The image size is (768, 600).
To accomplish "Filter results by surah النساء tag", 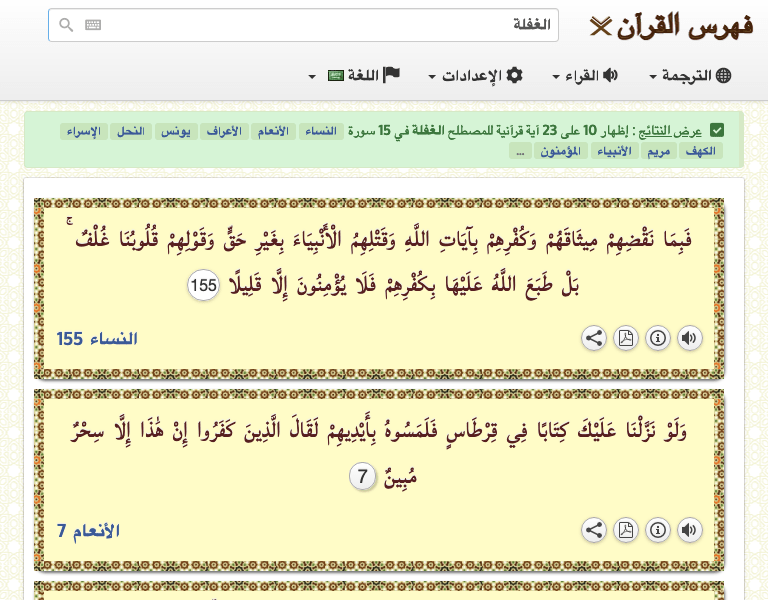I will coord(320,131).
